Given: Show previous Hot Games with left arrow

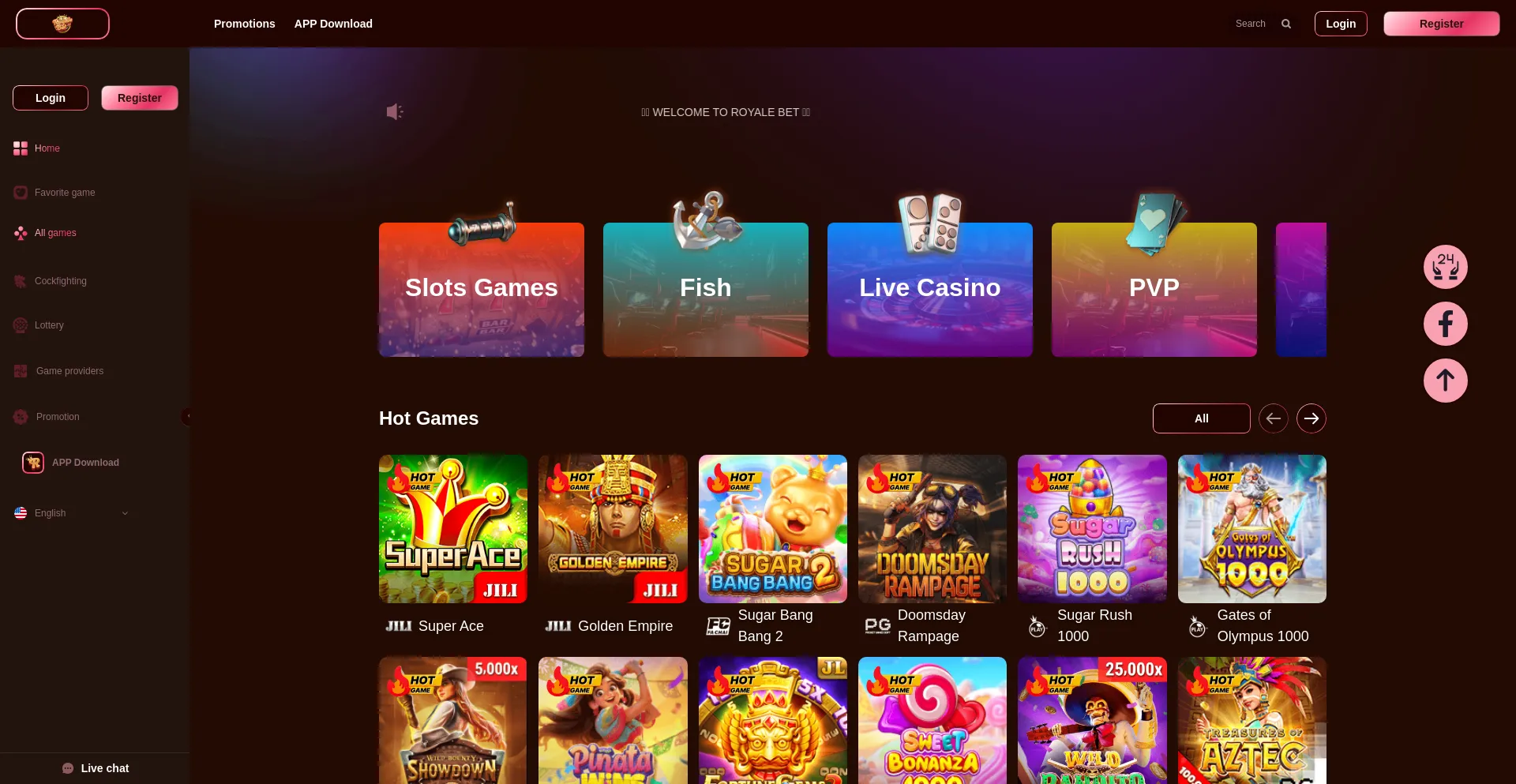Looking at the screenshot, I should pyautogui.click(x=1274, y=418).
